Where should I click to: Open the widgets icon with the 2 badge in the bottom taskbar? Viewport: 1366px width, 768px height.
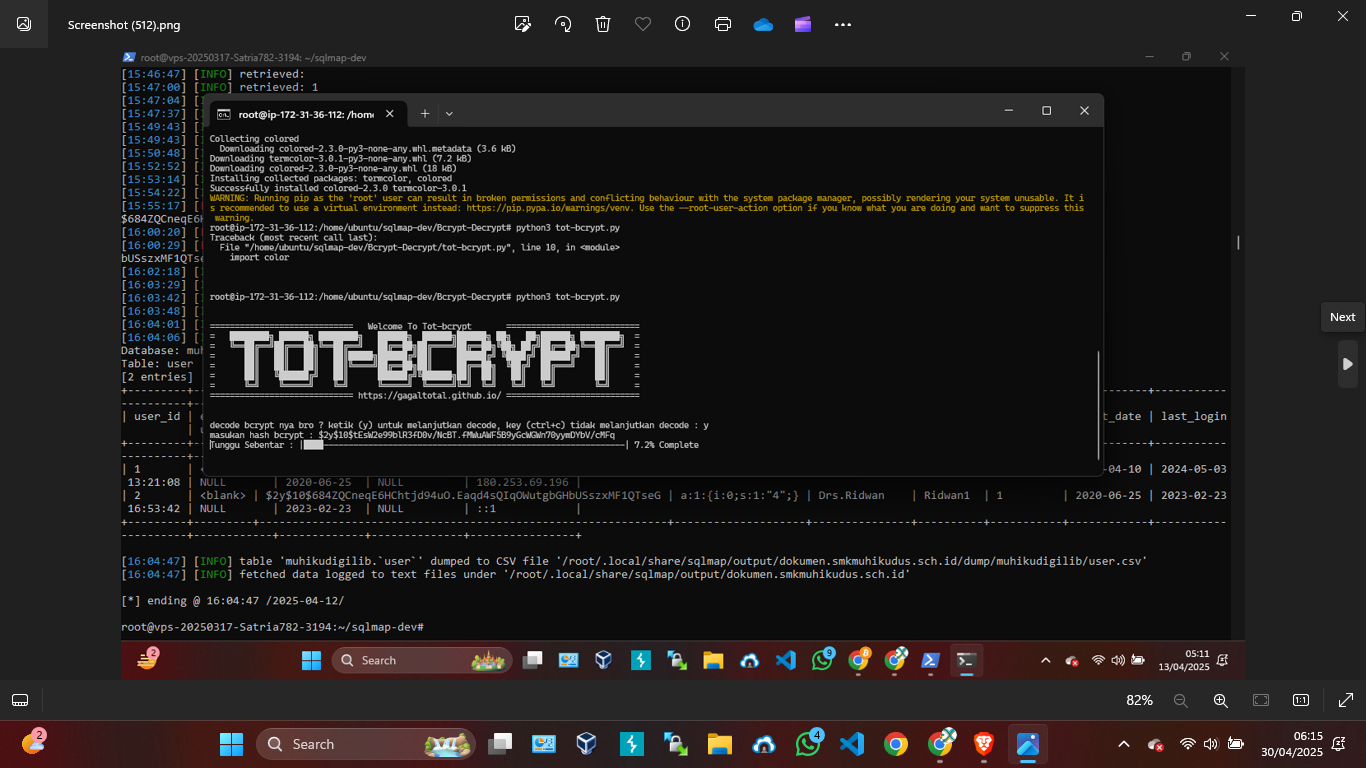33,743
